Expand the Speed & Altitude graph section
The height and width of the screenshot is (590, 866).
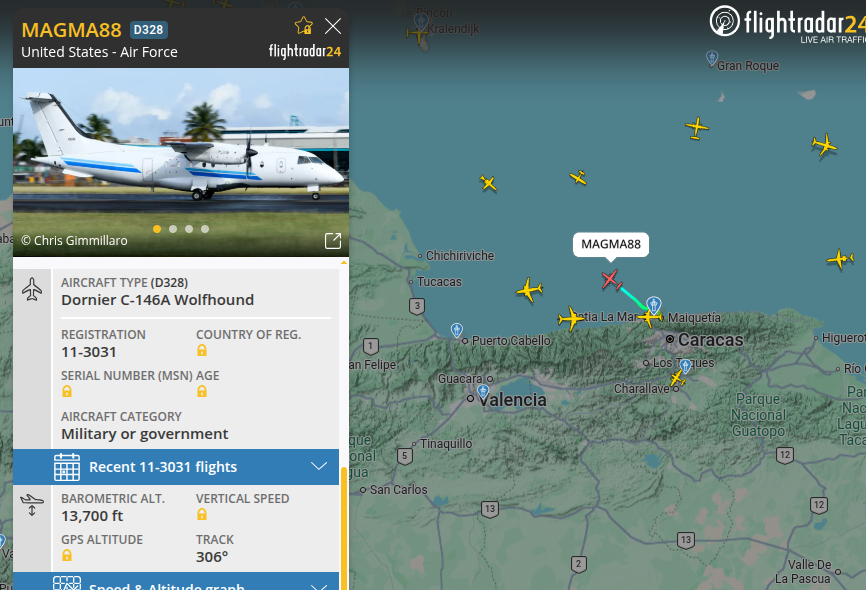(176, 581)
